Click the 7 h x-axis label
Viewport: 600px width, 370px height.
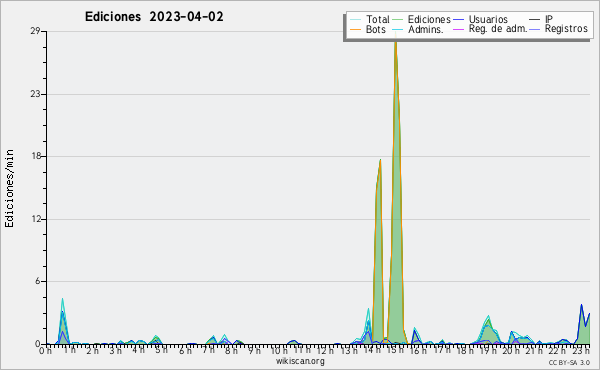click(209, 350)
